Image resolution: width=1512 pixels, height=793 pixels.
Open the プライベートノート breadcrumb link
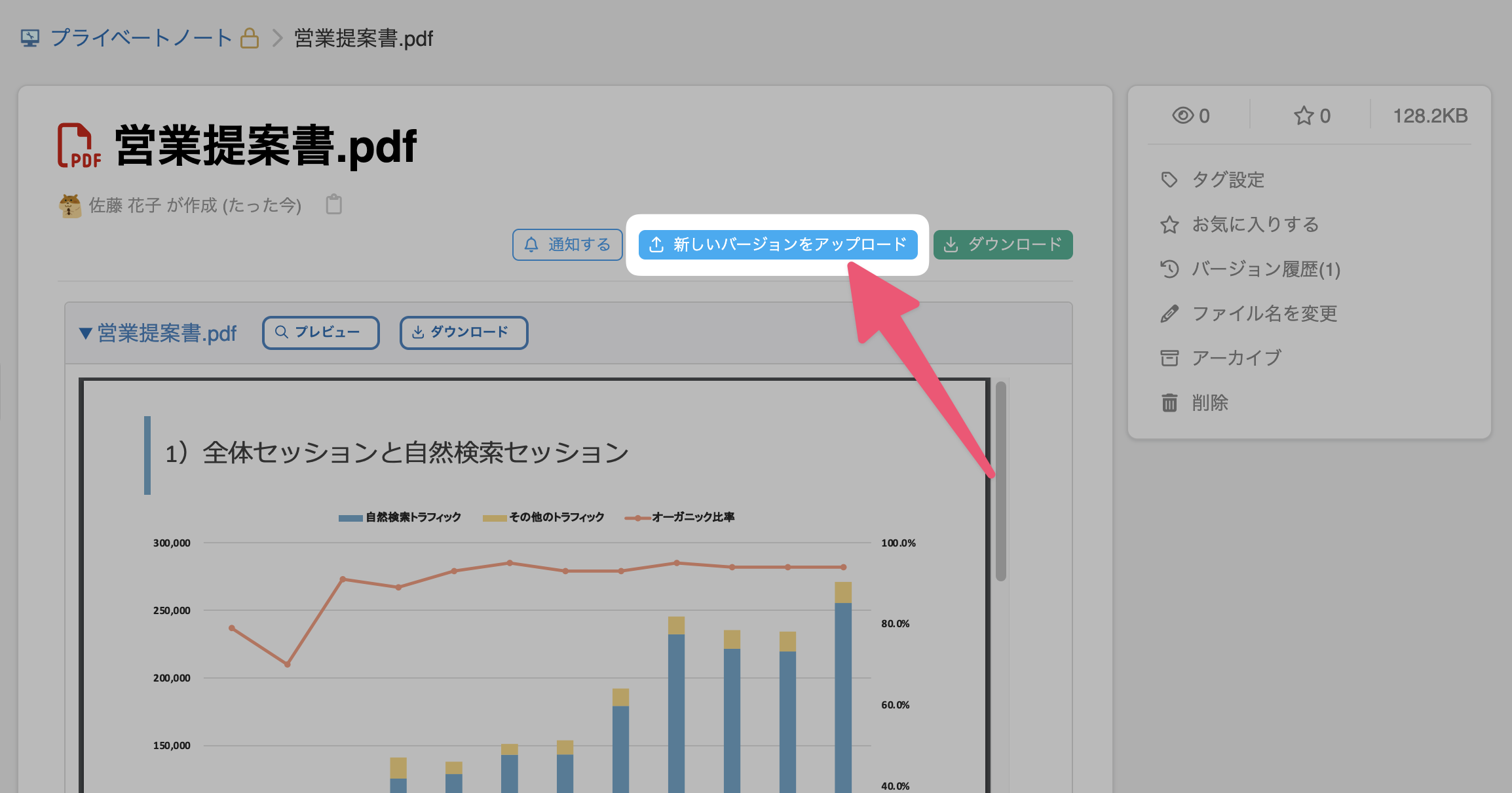tap(142, 38)
